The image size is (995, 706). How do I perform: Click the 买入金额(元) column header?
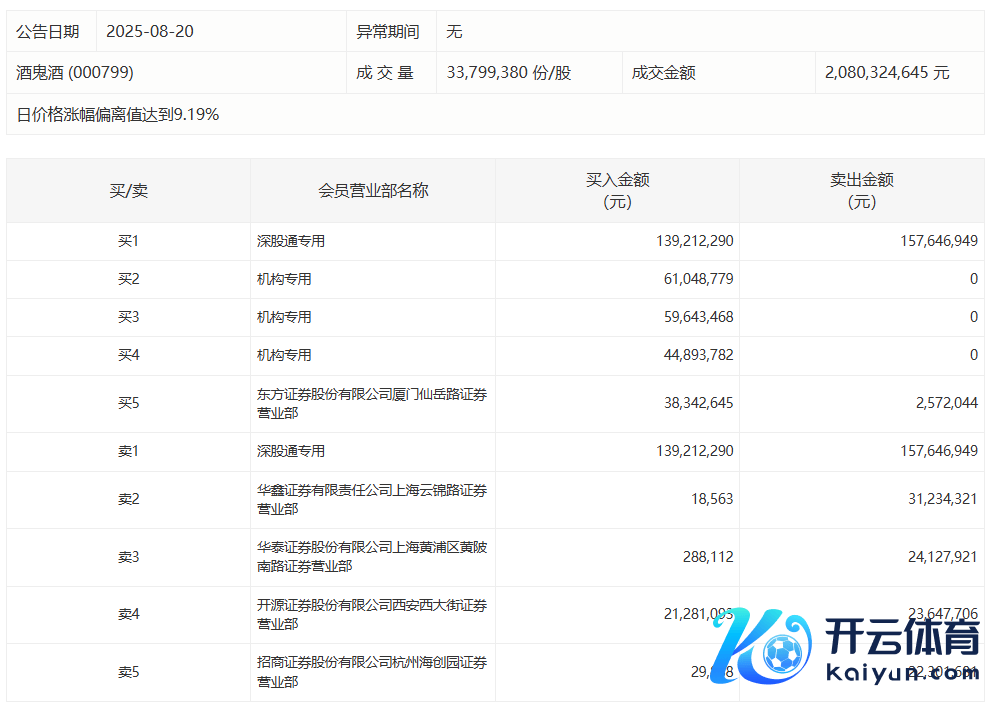tap(617, 190)
